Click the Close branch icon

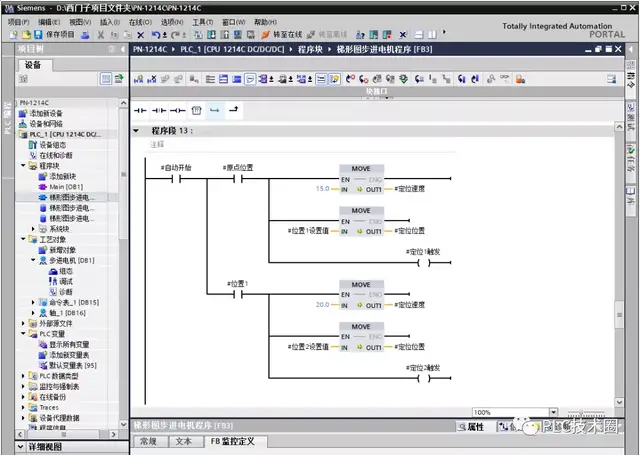pos(234,110)
